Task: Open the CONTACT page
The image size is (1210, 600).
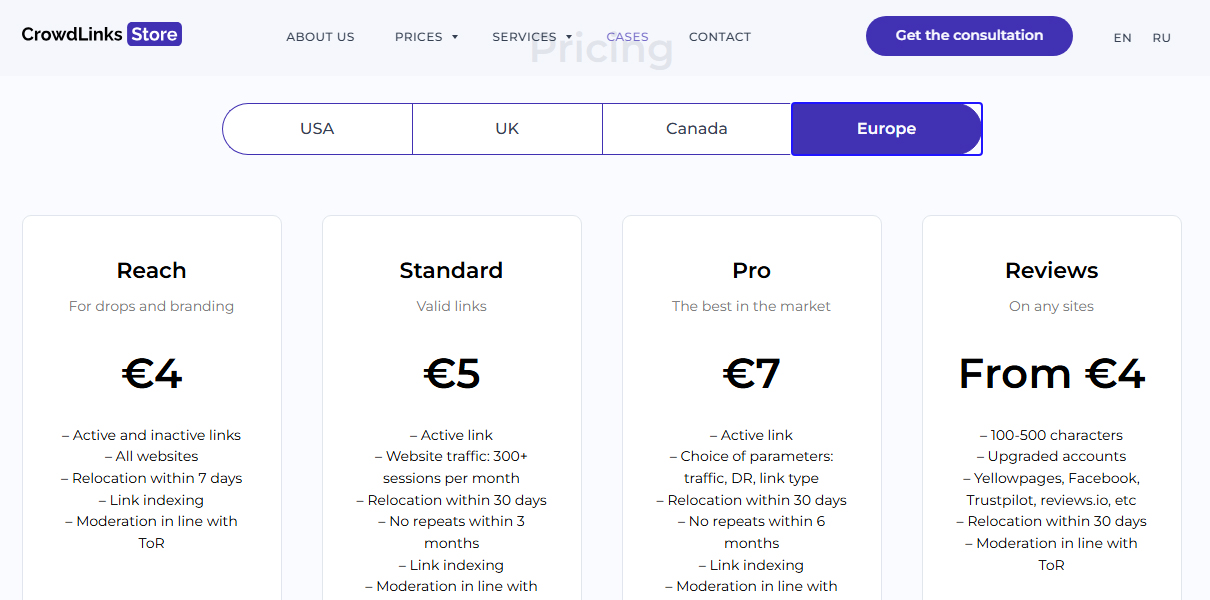Action: [719, 36]
